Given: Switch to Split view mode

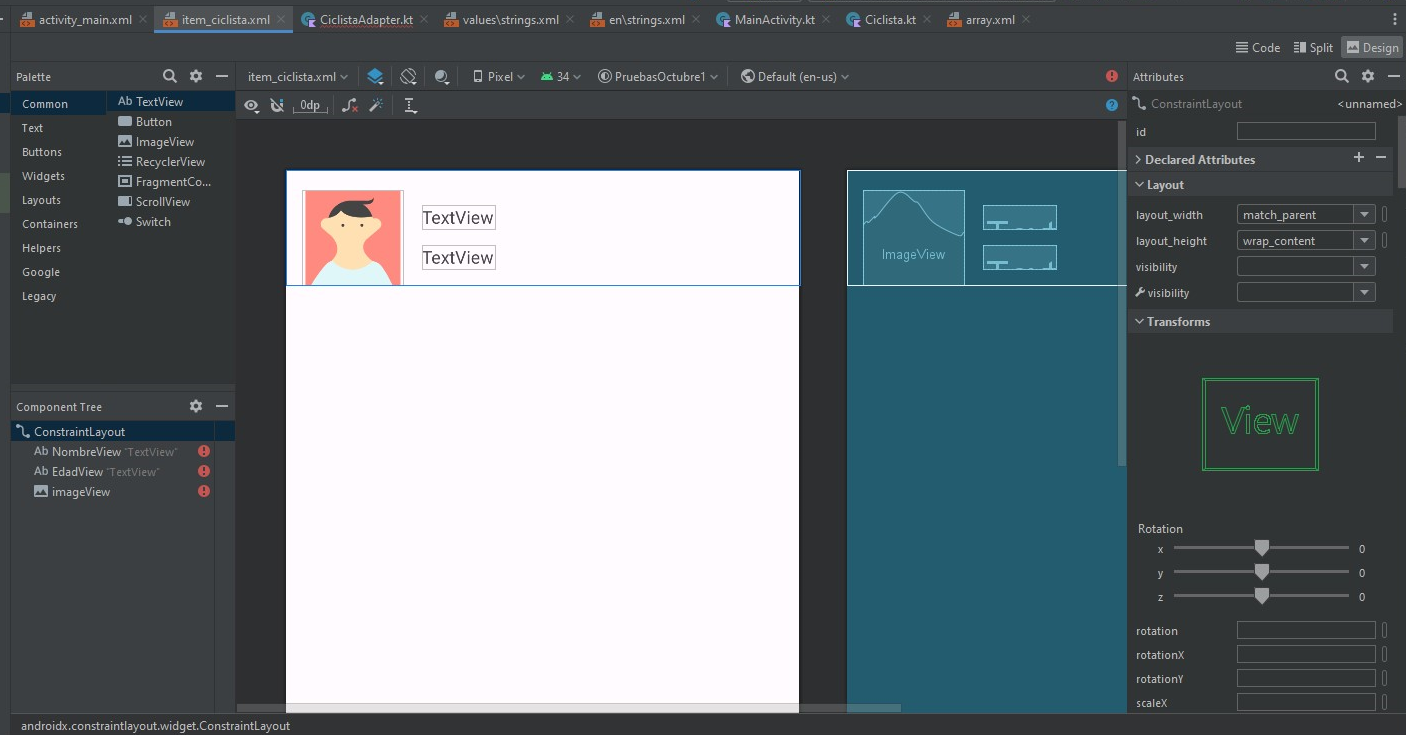Looking at the screenshot, I should point(1313,48).
